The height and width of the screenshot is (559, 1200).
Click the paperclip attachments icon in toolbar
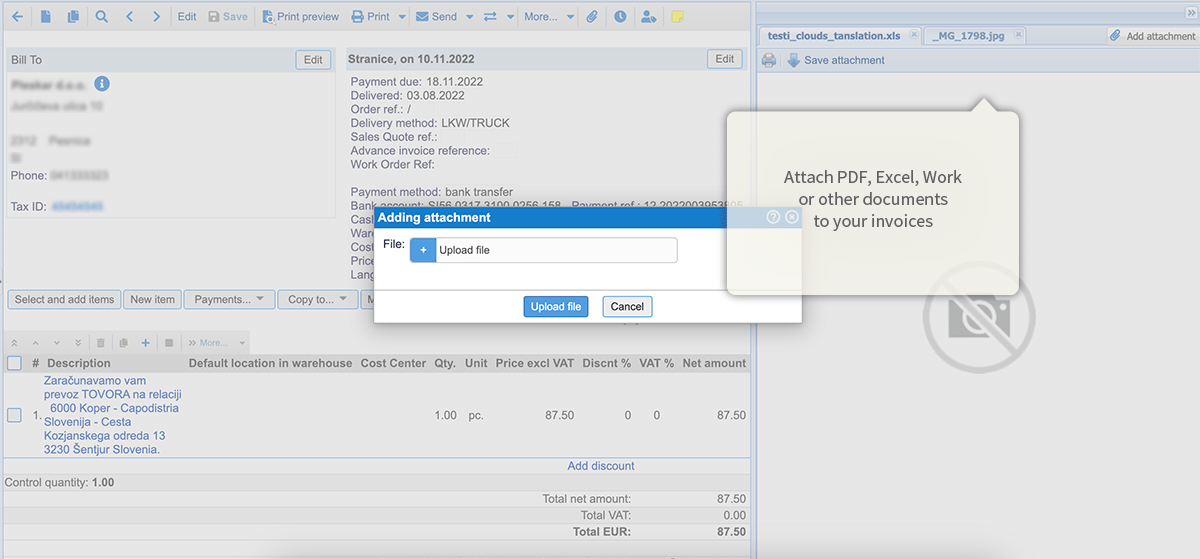click(592, 17)
